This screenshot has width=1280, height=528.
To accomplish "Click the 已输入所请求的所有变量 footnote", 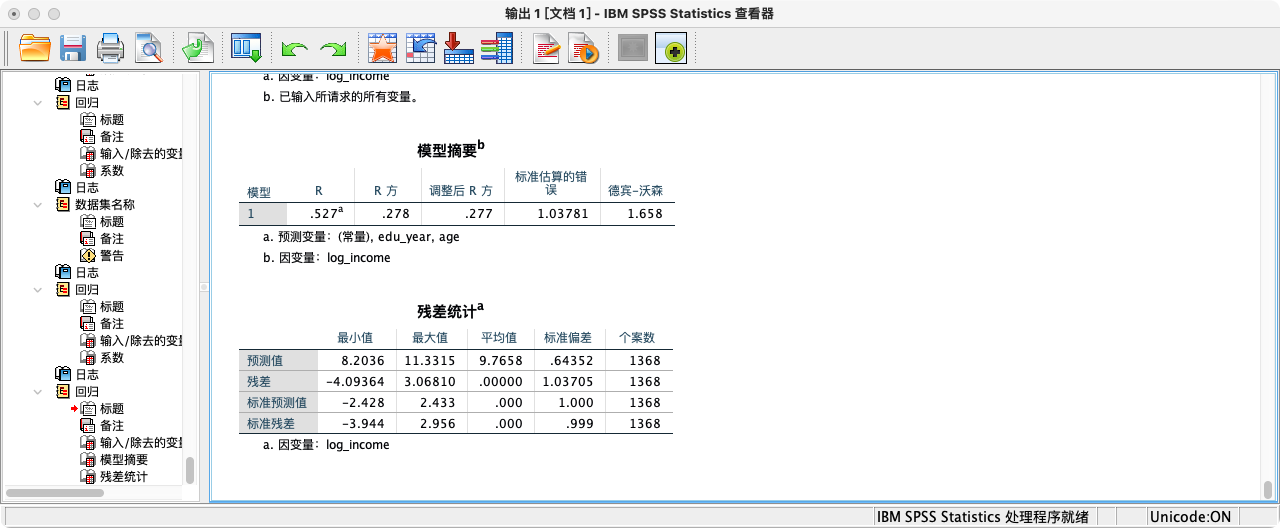I will 340,97.
